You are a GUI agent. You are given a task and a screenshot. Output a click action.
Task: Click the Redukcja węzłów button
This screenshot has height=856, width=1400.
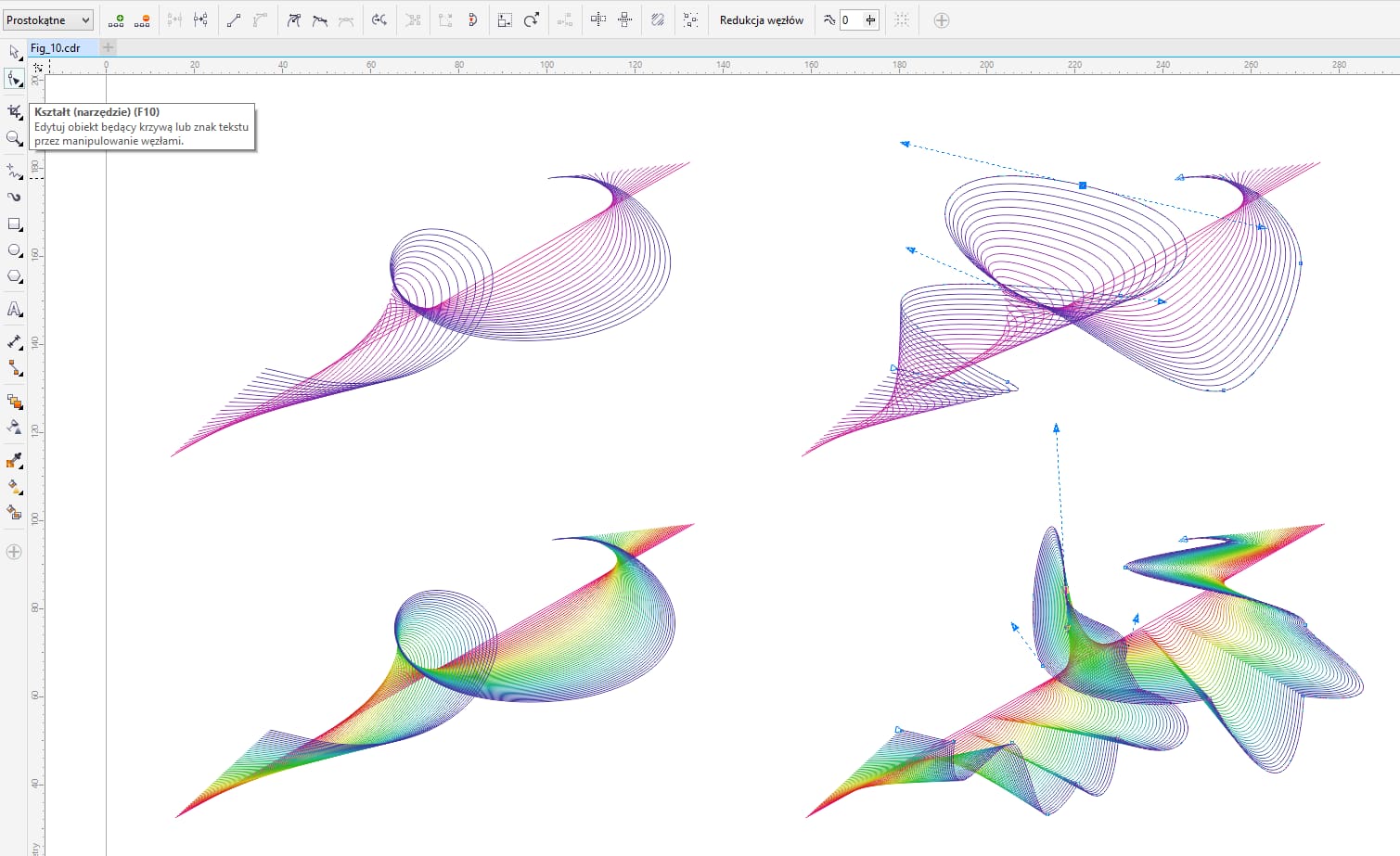[x=761, y=20]
